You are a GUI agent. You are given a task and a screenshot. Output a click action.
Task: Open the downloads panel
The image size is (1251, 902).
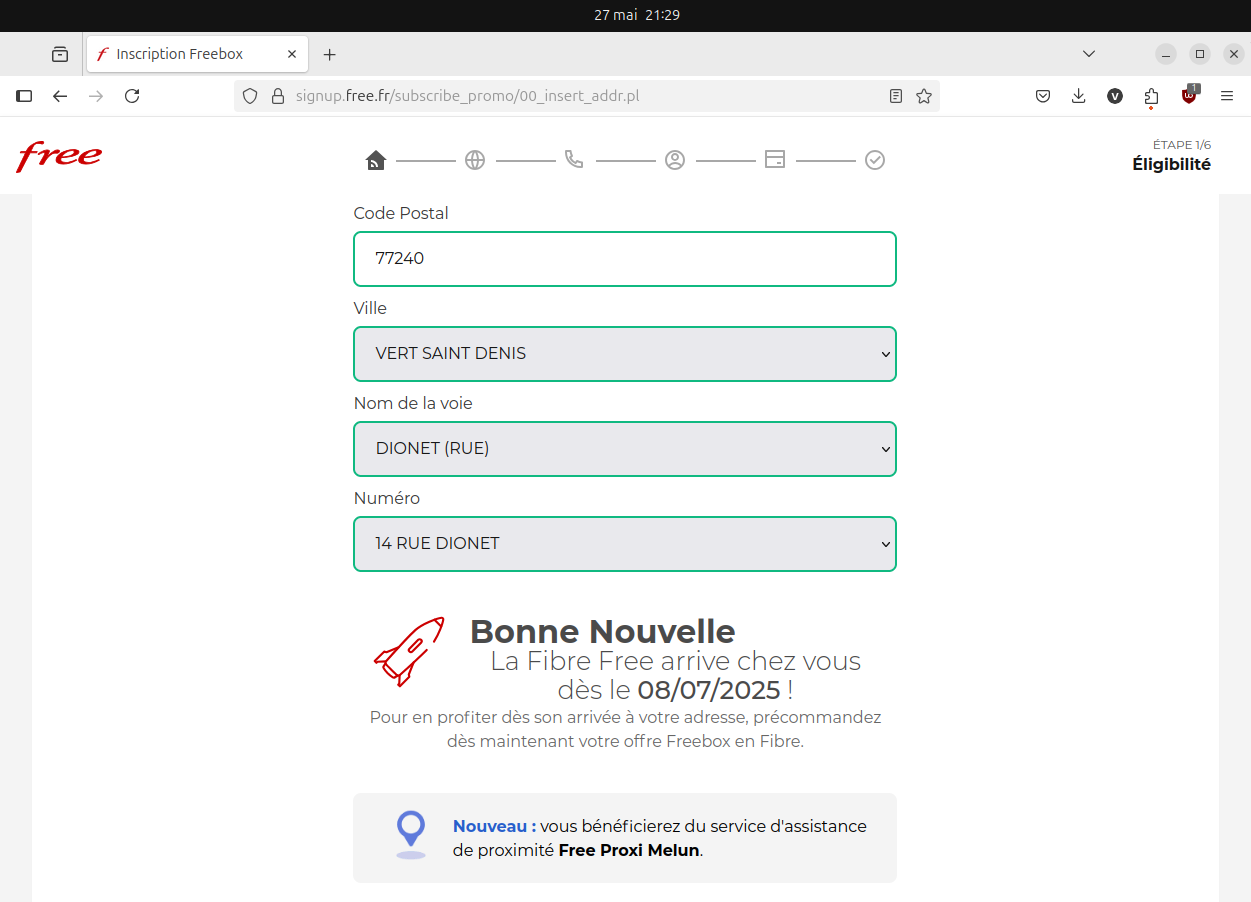(1078, 96)
